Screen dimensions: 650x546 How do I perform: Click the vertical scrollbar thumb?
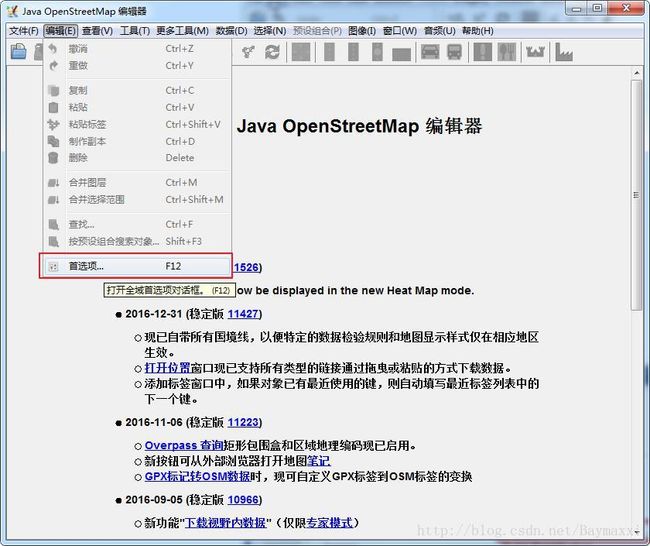[636, 195]
